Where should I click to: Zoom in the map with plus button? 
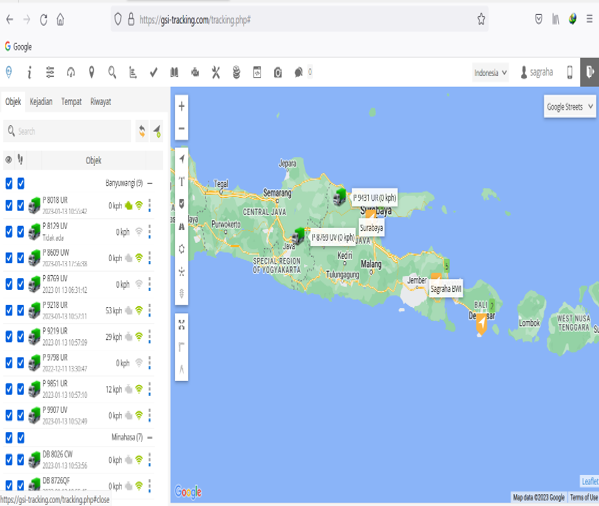(x=181, y=106)
